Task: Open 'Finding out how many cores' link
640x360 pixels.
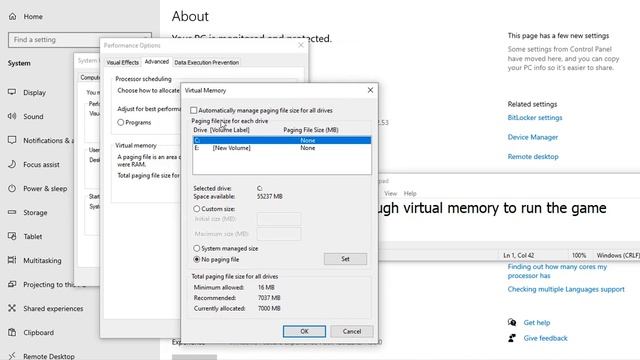Action: (x=557, y=271)
